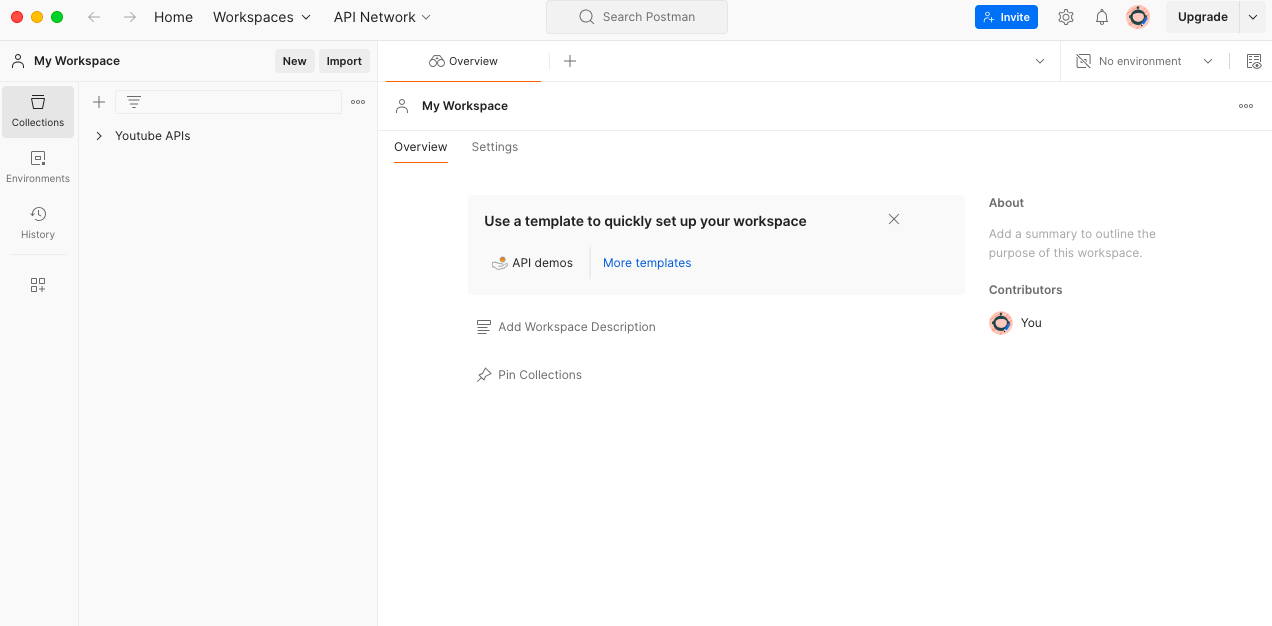Click the plus icon to create collection
Screen dimensions: 1272x626
99,102
